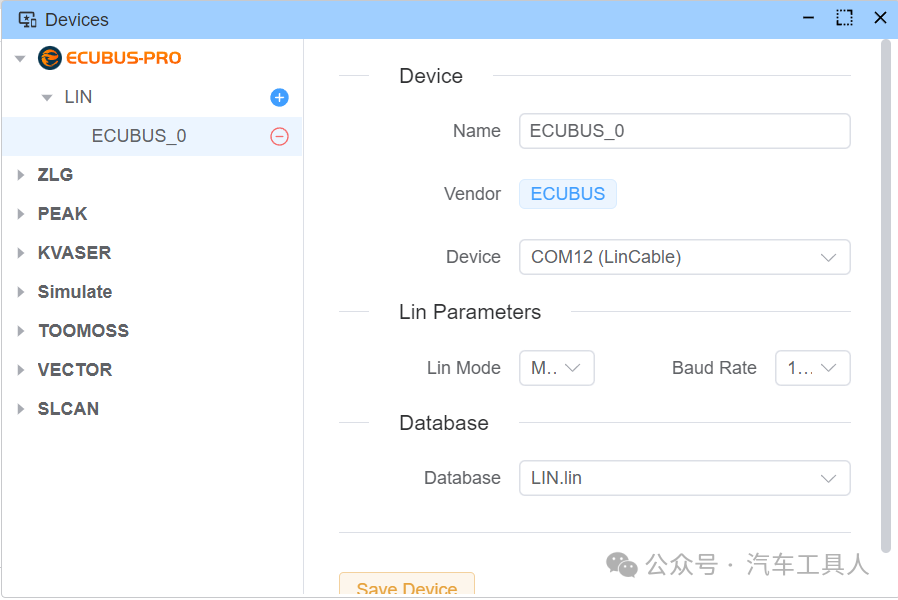Click the Devices icon in the title bar
This screenshot has width=898, height=600.
[x=26, y=18]
